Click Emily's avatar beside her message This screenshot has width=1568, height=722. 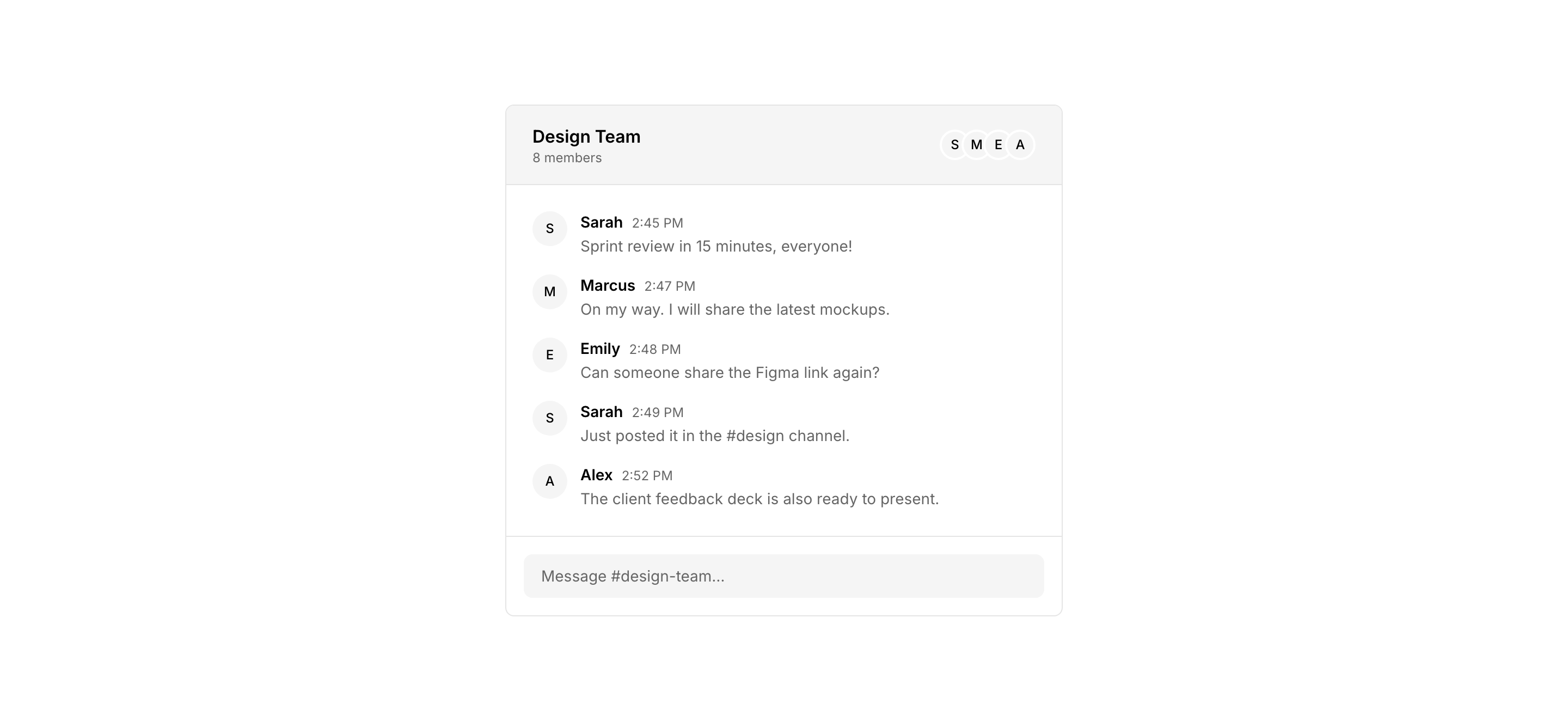[550, 355]
